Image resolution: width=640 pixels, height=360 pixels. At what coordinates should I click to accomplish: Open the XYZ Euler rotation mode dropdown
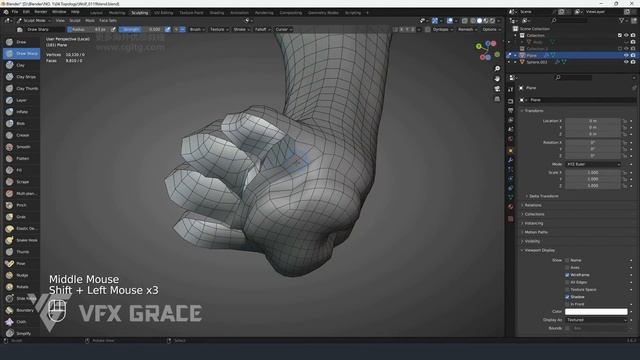593,164
